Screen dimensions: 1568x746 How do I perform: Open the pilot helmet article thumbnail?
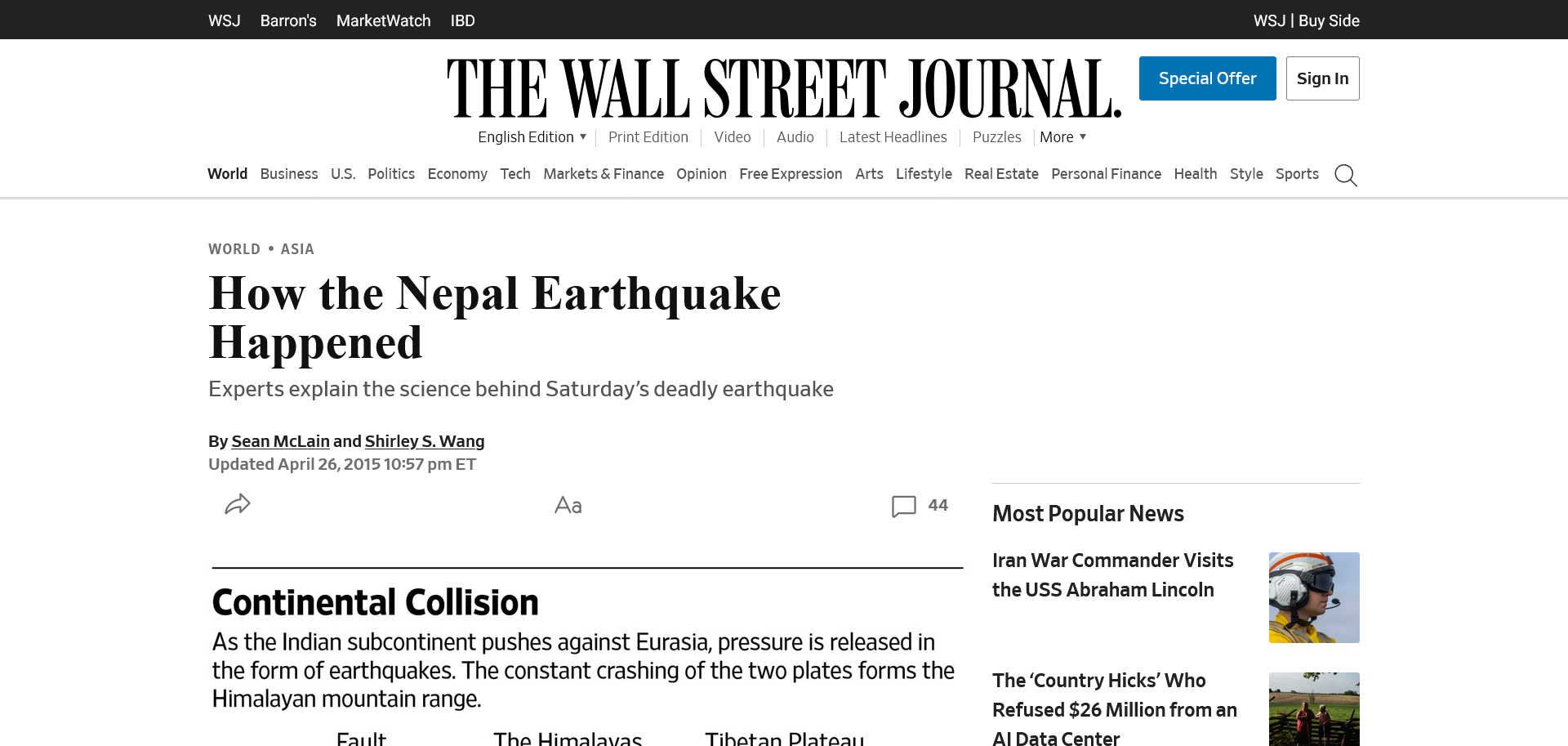click(1314, 597)
